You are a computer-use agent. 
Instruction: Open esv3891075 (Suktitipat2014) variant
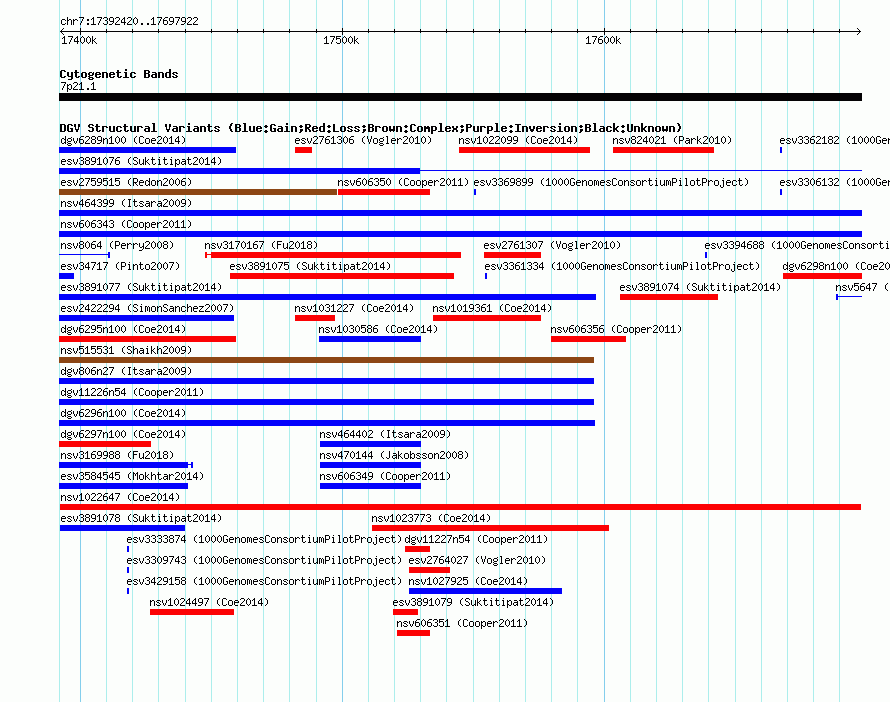point(310,266)
